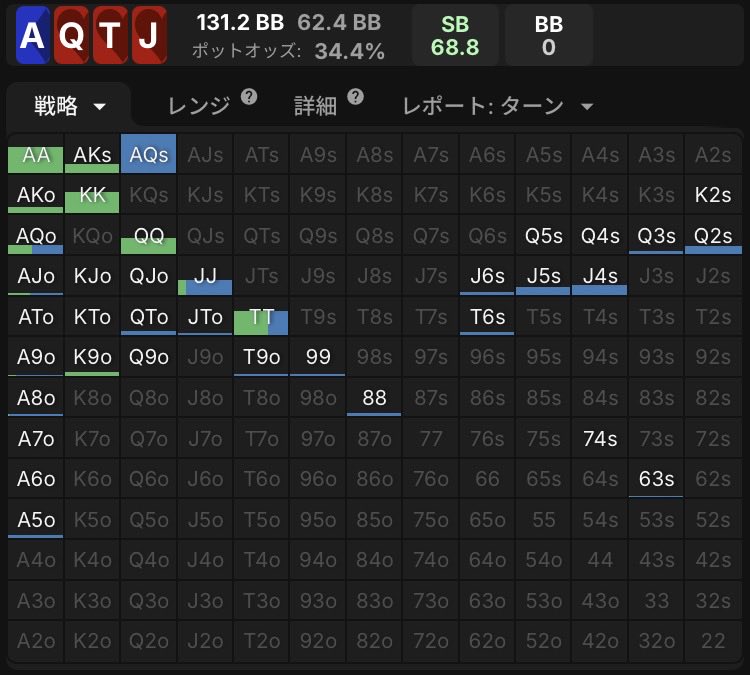Select the A5o hand cell
Screen dimensions: 750x675
click(x=35, y=519)
